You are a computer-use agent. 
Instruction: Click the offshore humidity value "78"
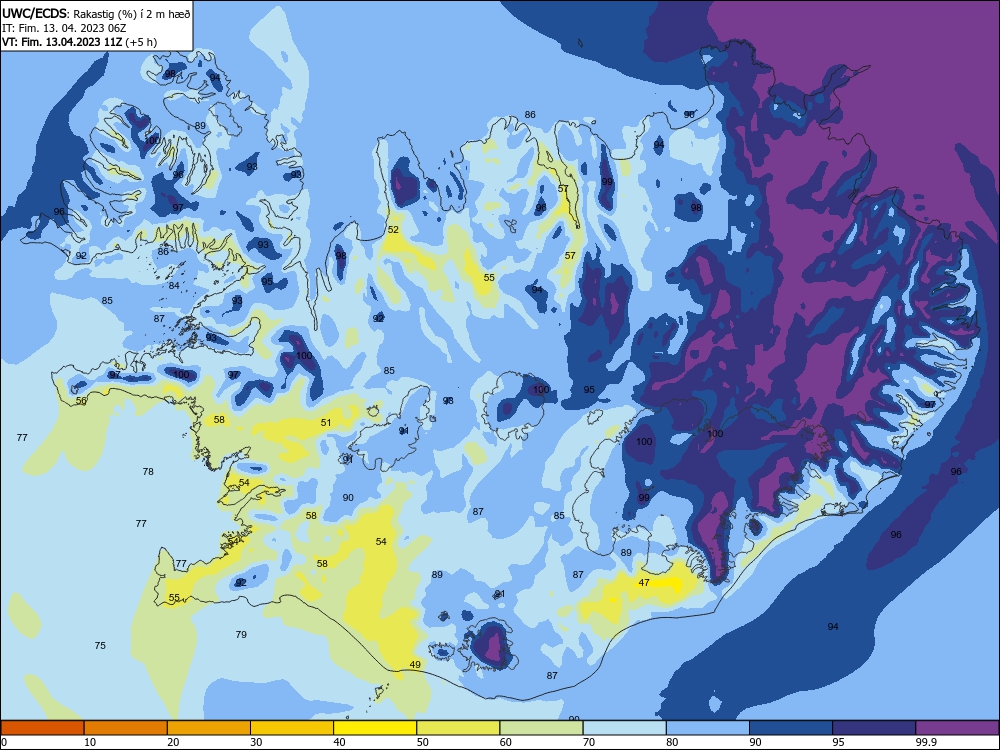point(148,471)
